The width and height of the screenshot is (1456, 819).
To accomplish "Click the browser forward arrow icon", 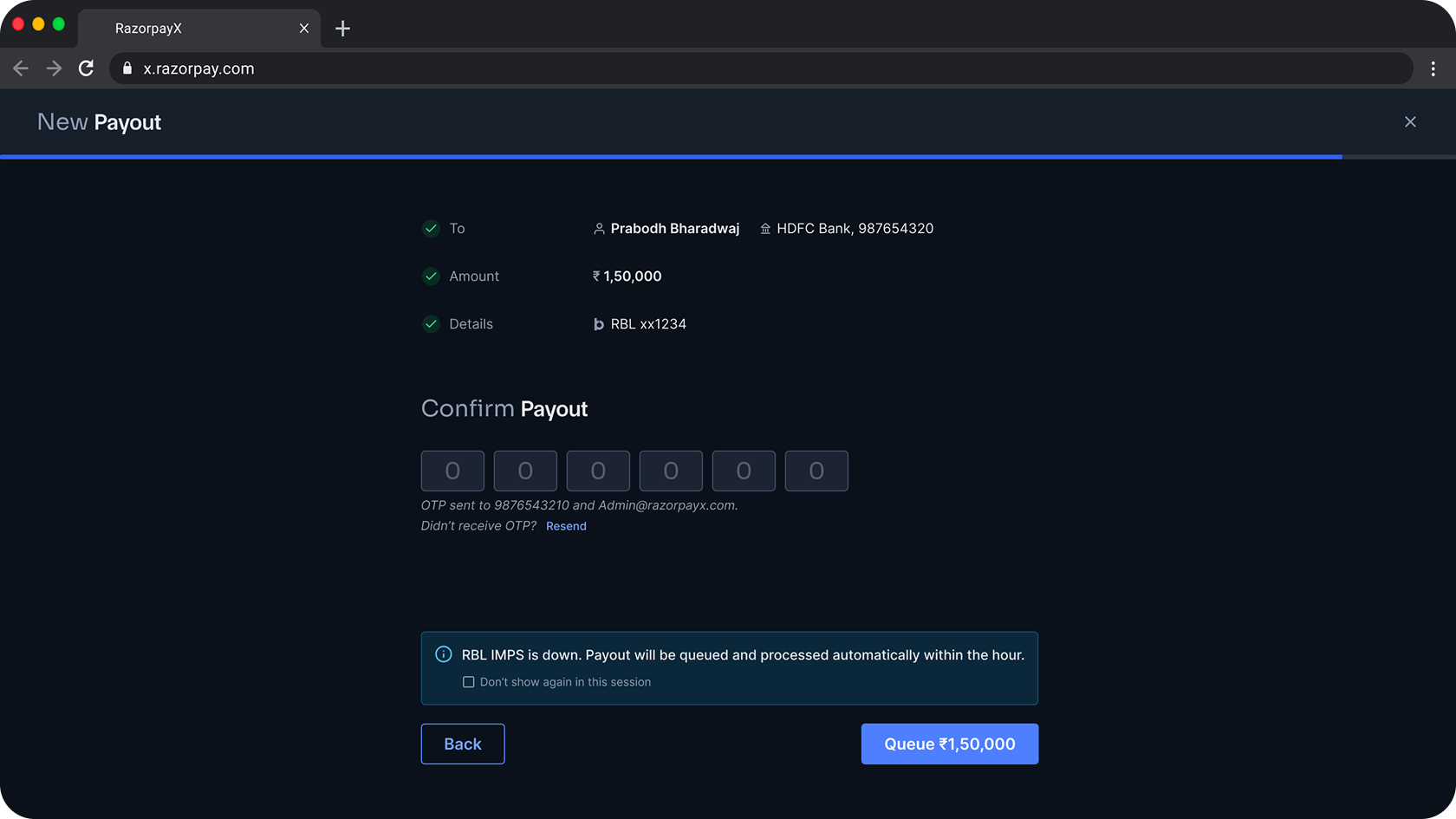I will coord(54,68).
